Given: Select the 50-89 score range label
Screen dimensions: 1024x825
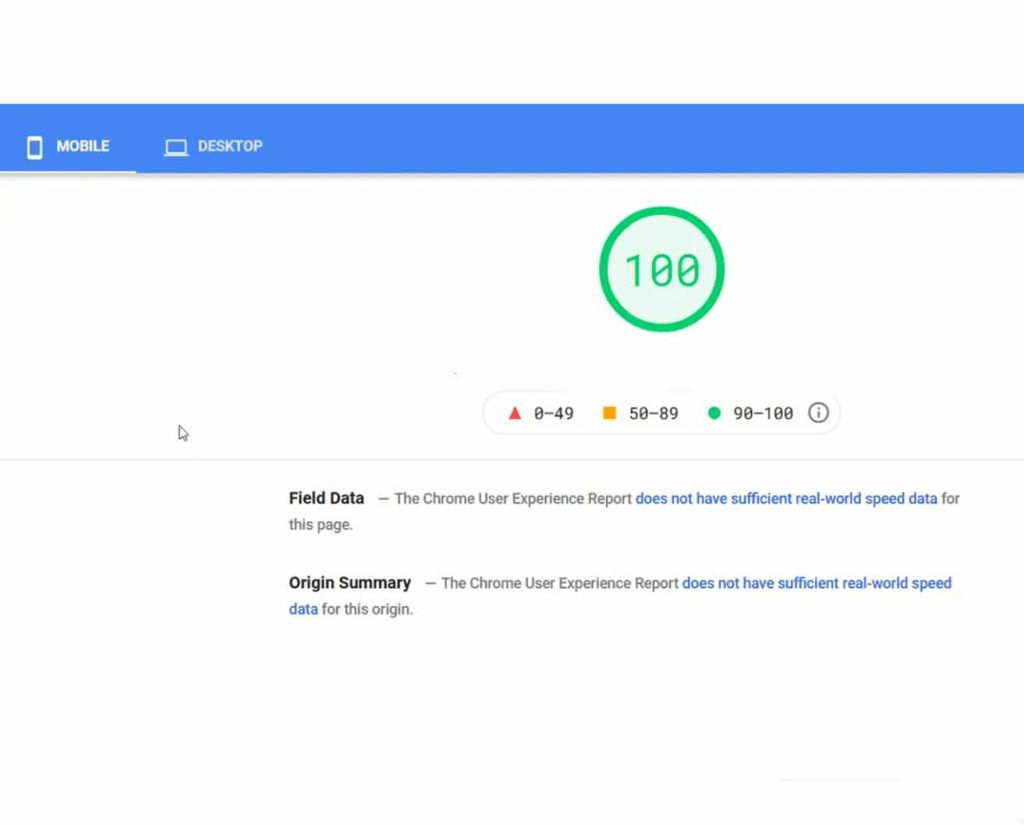Looking at the screenshot, I should 653,413.
